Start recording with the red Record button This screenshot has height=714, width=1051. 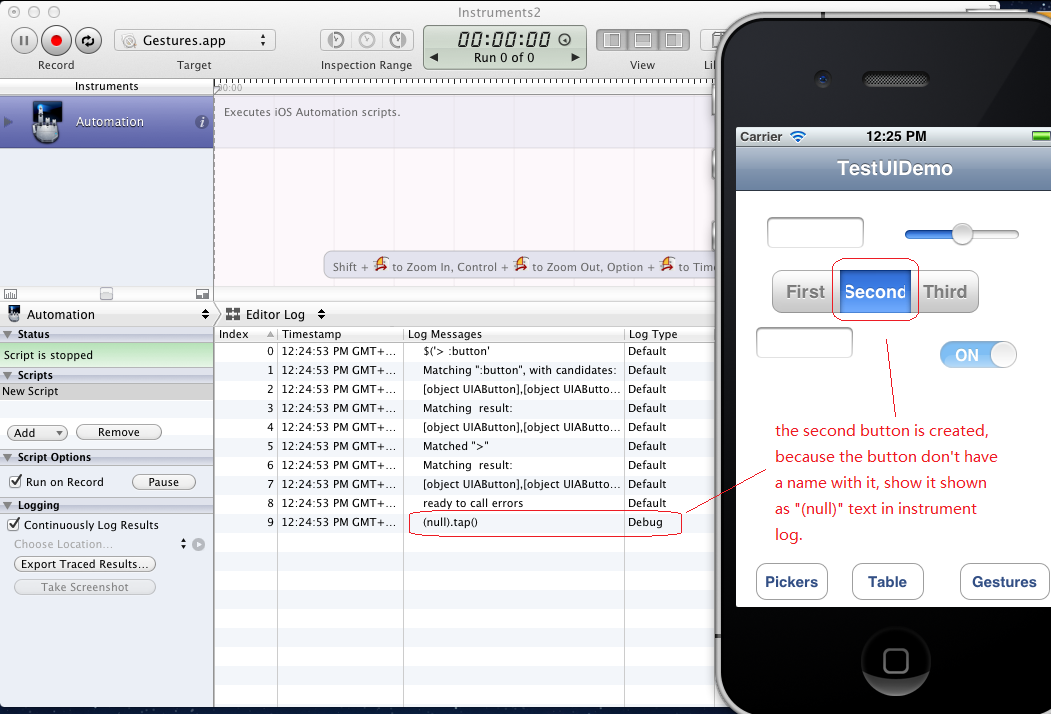(x=56, y=41)
